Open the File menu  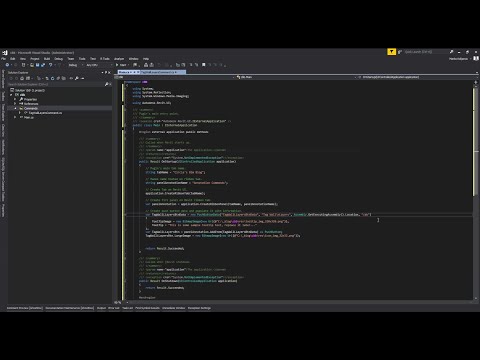point(3,59)
